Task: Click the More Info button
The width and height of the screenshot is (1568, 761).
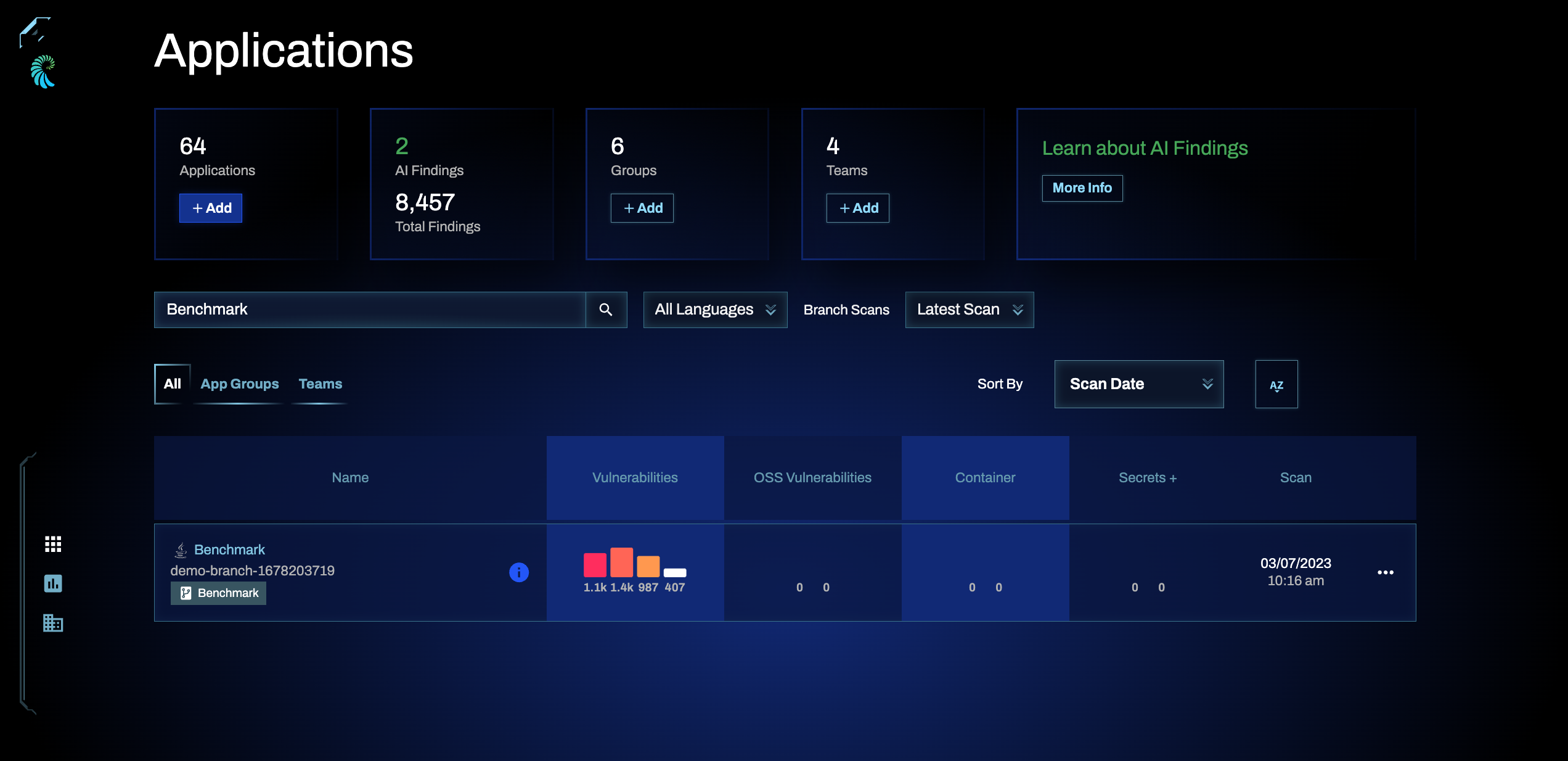Action: tap(1082, 188)
